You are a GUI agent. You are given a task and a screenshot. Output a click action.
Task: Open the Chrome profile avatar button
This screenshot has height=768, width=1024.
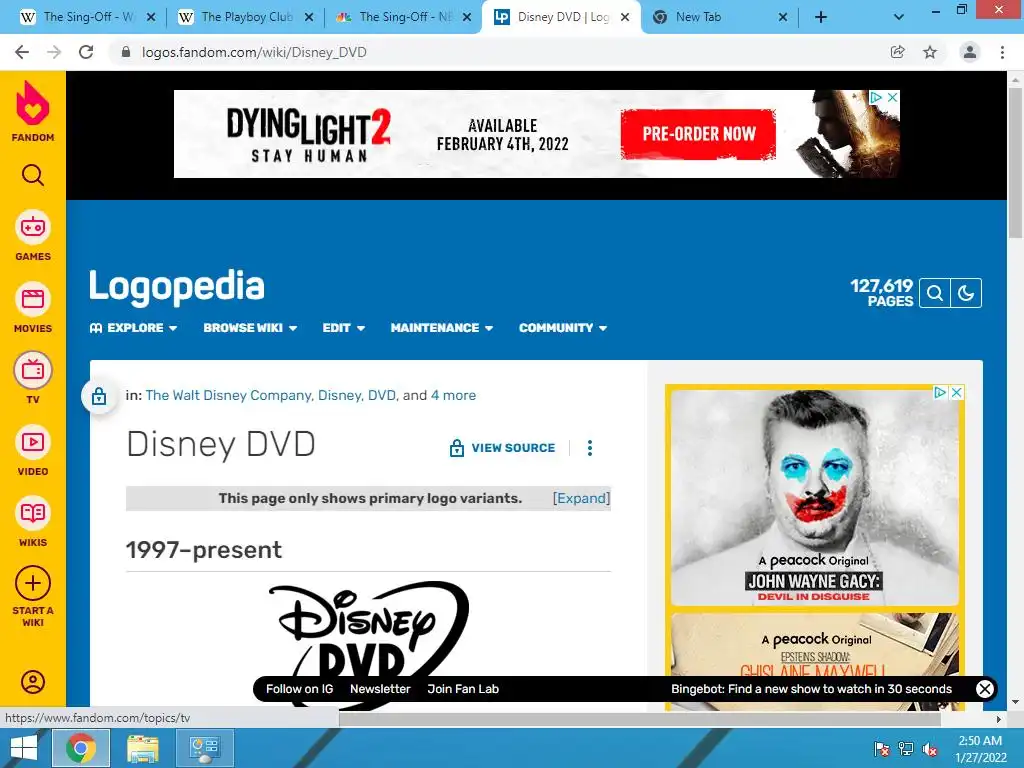[x=970, y=52]
